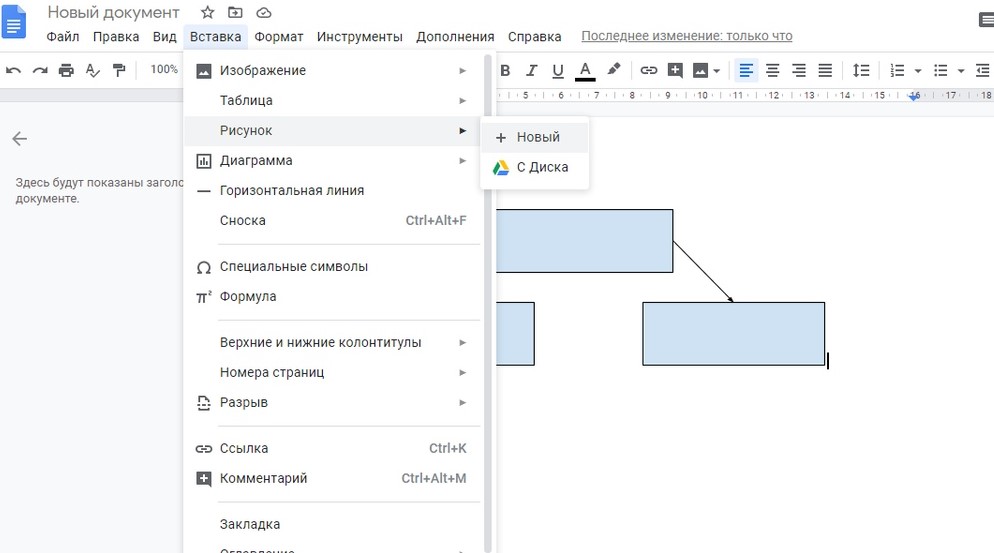Collapse outline with the back arrow
Screen dimensions: 994x553
point(19,139)
